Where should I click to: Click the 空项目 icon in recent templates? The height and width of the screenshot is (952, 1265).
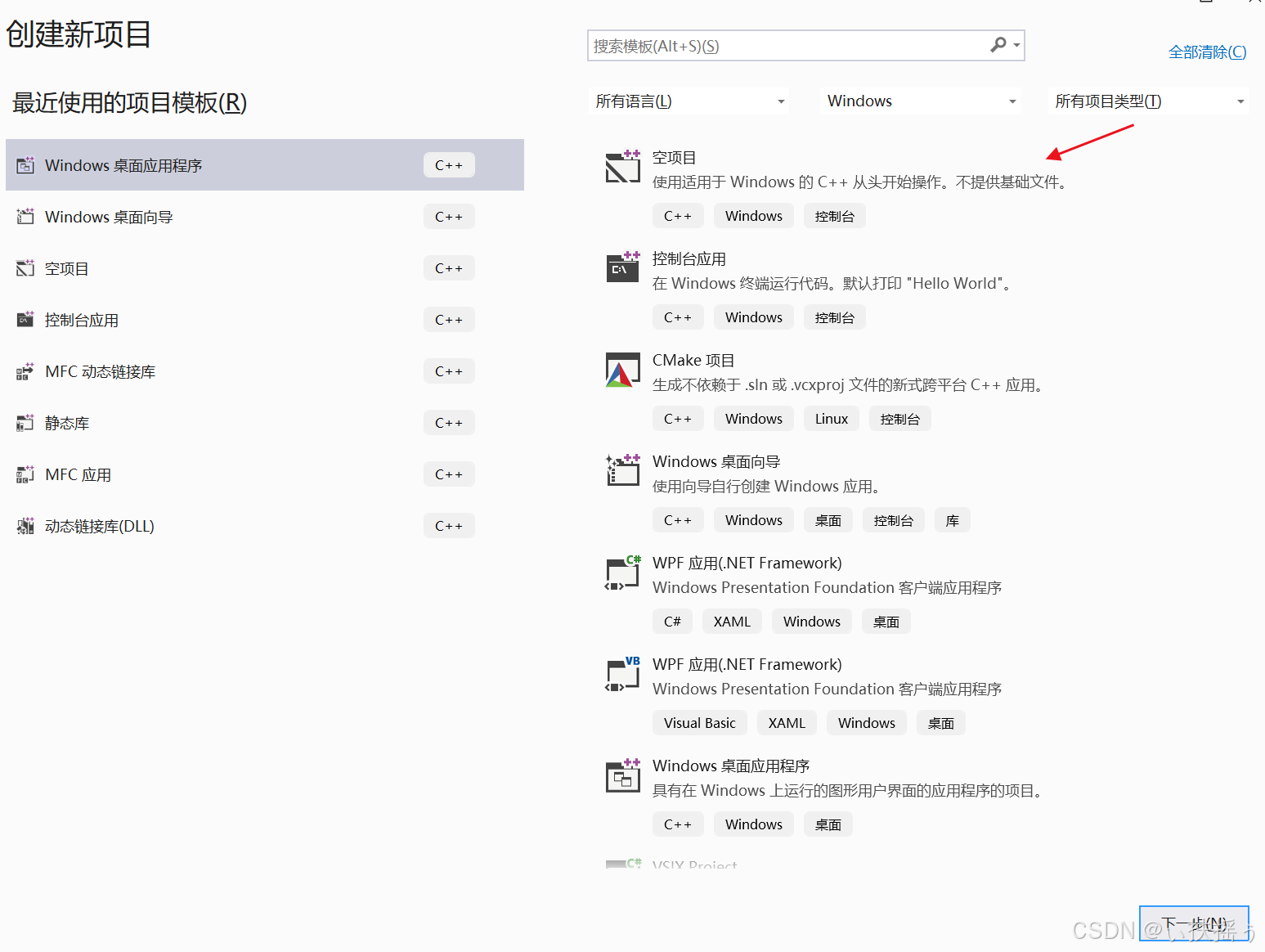click(x=25, y=268)
